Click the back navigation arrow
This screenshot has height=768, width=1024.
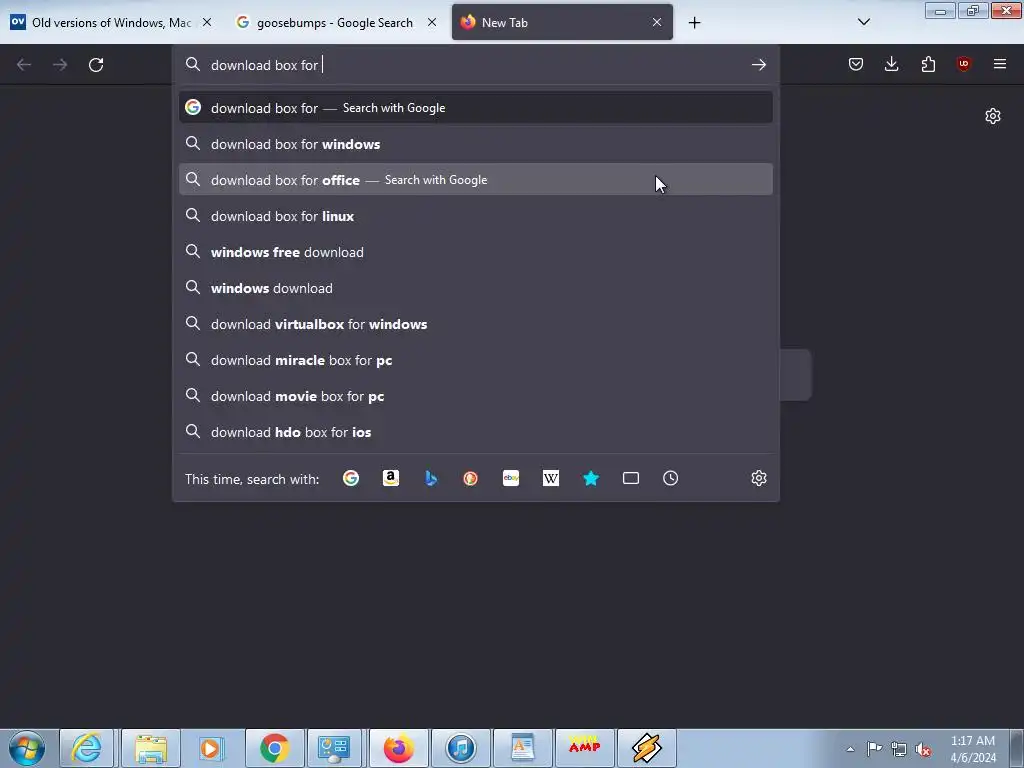tap(24, 65)
